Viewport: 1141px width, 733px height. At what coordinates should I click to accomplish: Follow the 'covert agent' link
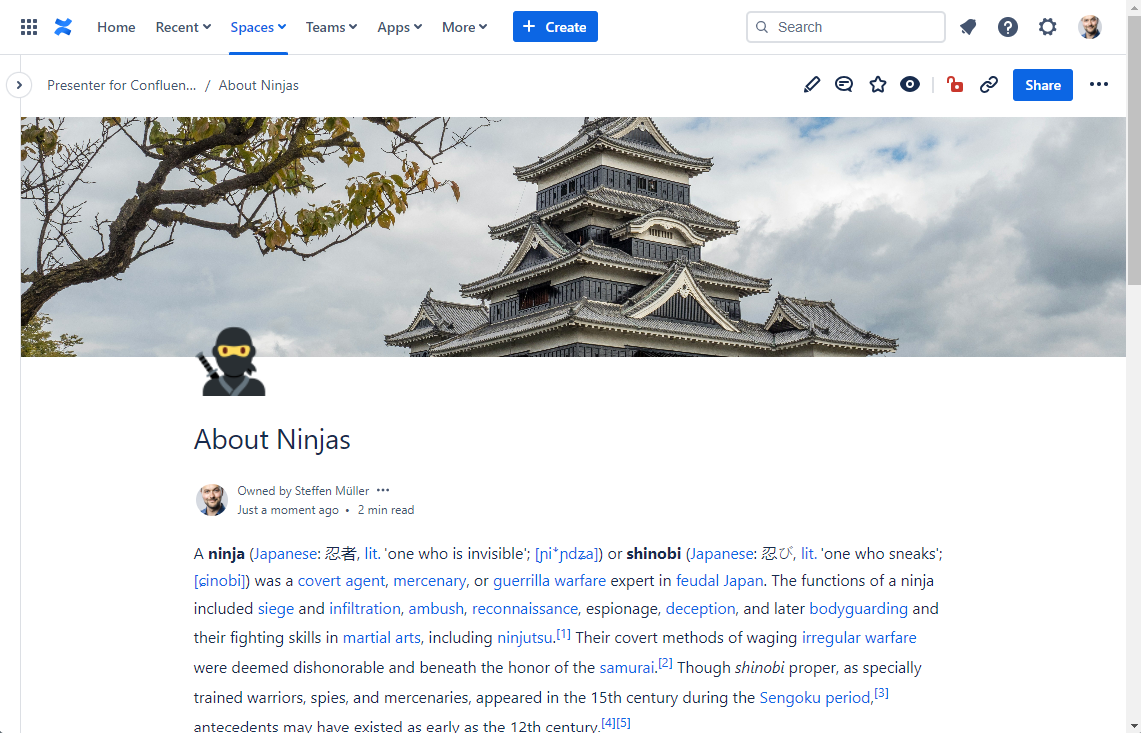(x=341, y=580)
